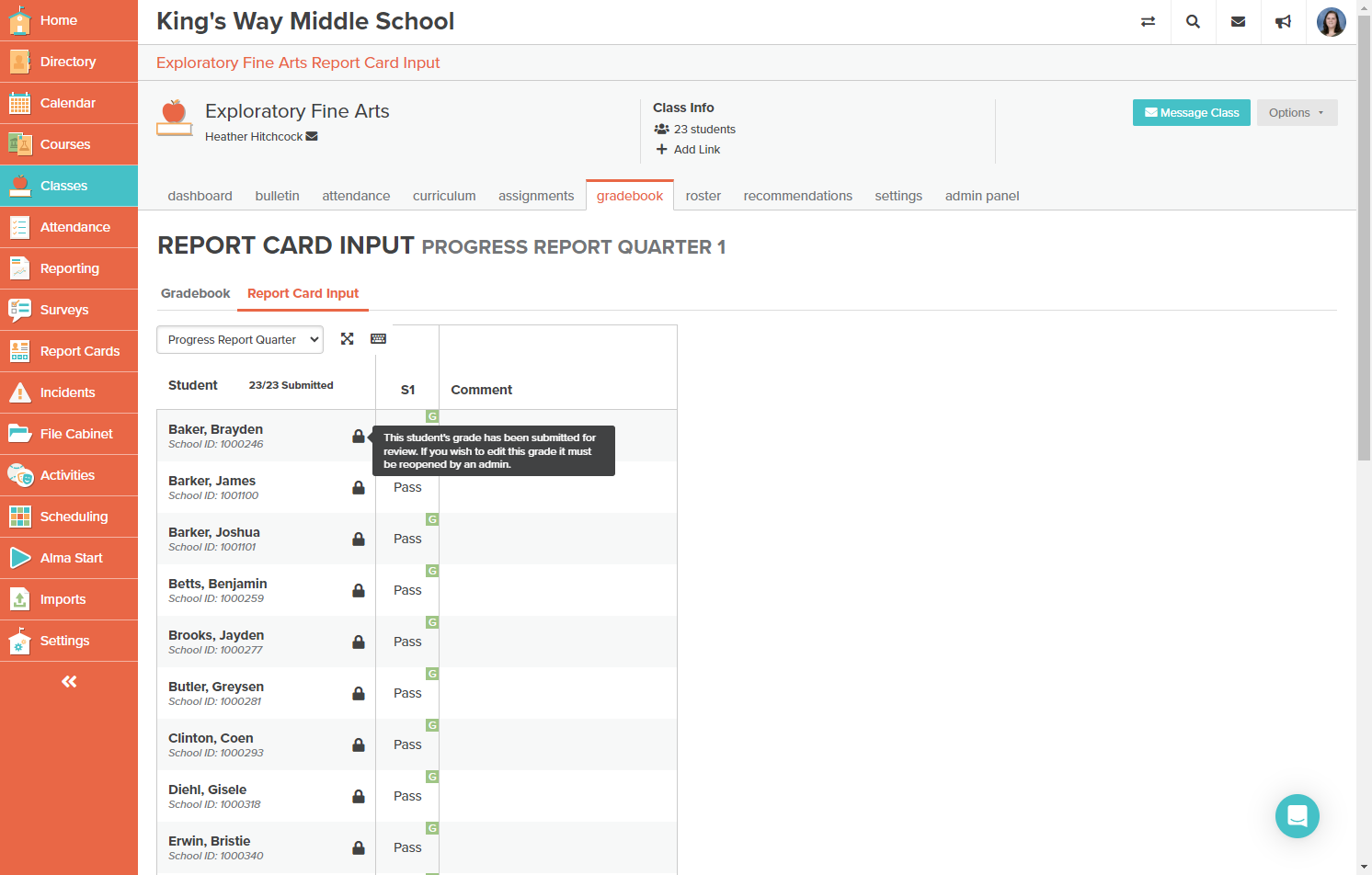The image size is (1372, 875).
Task: Click the Exploratory Fine Arts apple icon
Action: click(x=175, y=118)
